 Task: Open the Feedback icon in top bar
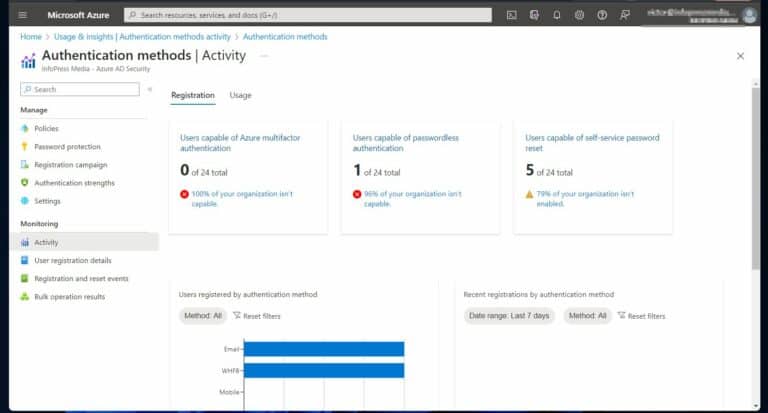(x=624, y=15)
